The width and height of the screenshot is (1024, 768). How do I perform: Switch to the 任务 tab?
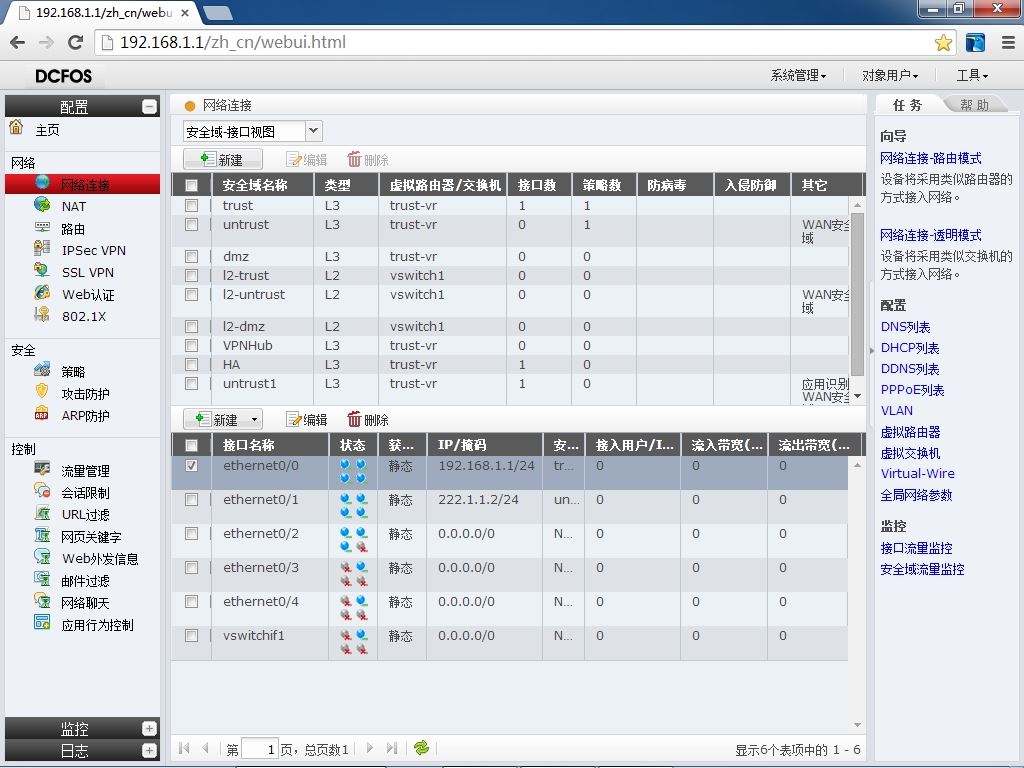click(x=907, y=105)
